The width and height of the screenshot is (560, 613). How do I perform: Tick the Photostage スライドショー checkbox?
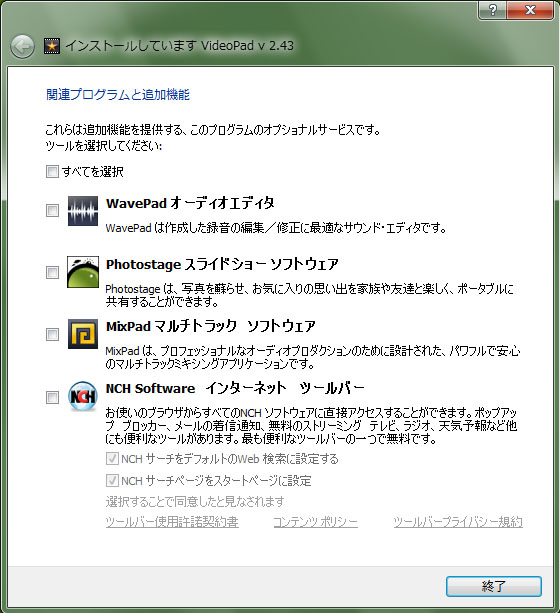click(x=52, y=272)
